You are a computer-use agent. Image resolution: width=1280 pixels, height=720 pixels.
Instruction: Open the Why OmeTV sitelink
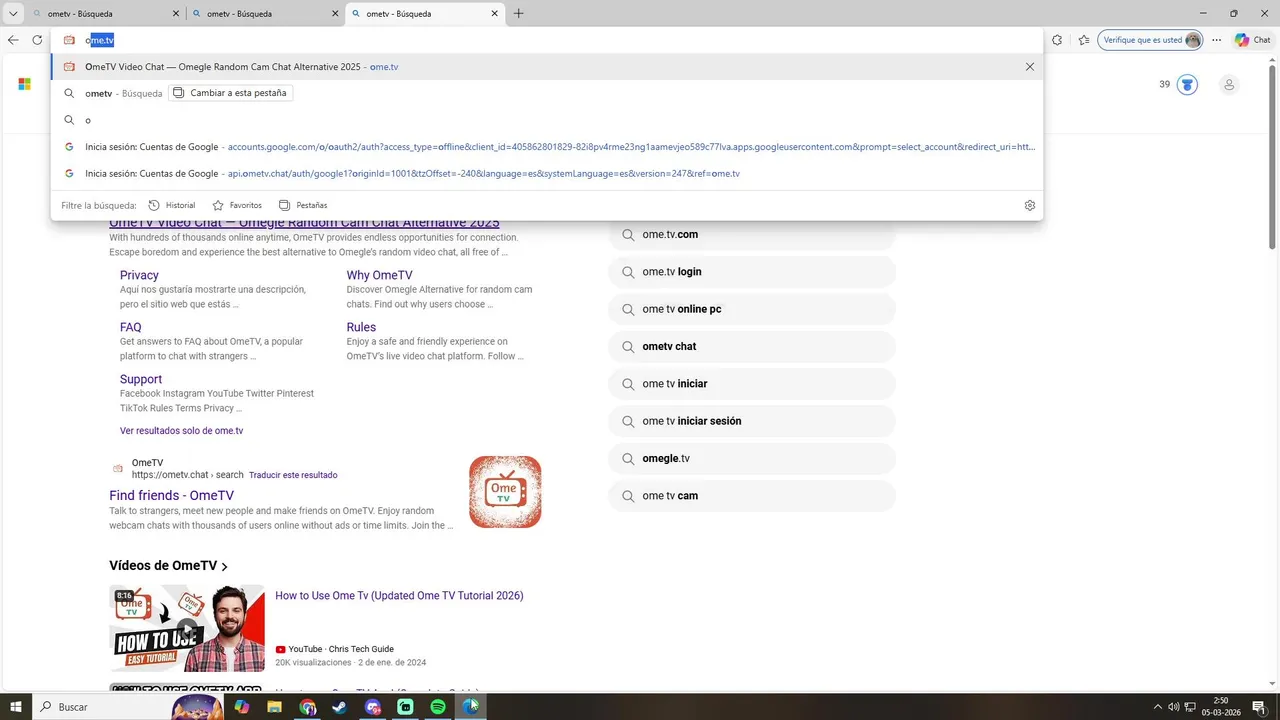379,275
